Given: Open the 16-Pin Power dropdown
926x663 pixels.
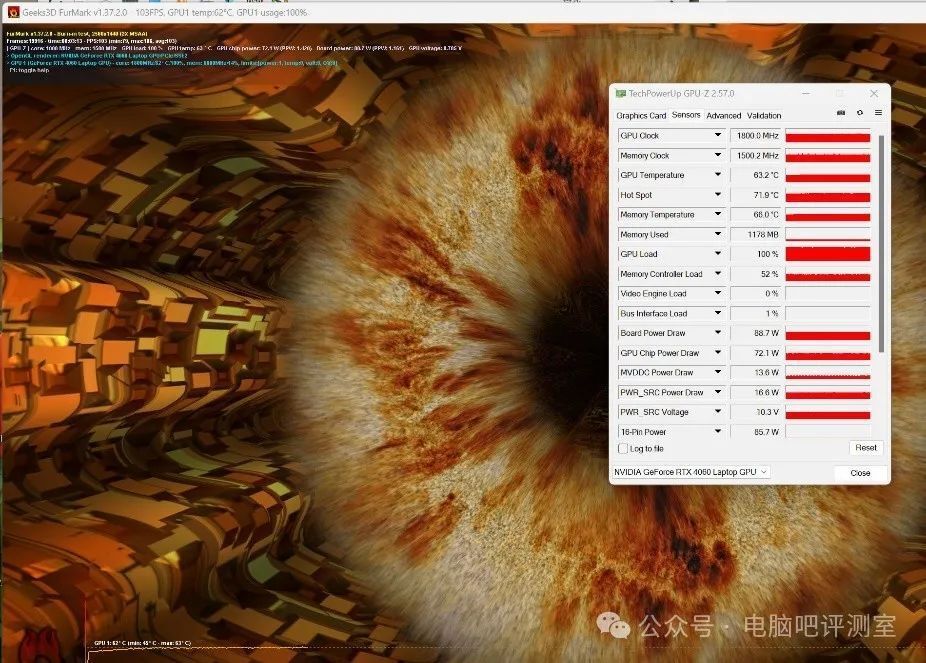Looking at the screenshot, I should click(718, 432).
